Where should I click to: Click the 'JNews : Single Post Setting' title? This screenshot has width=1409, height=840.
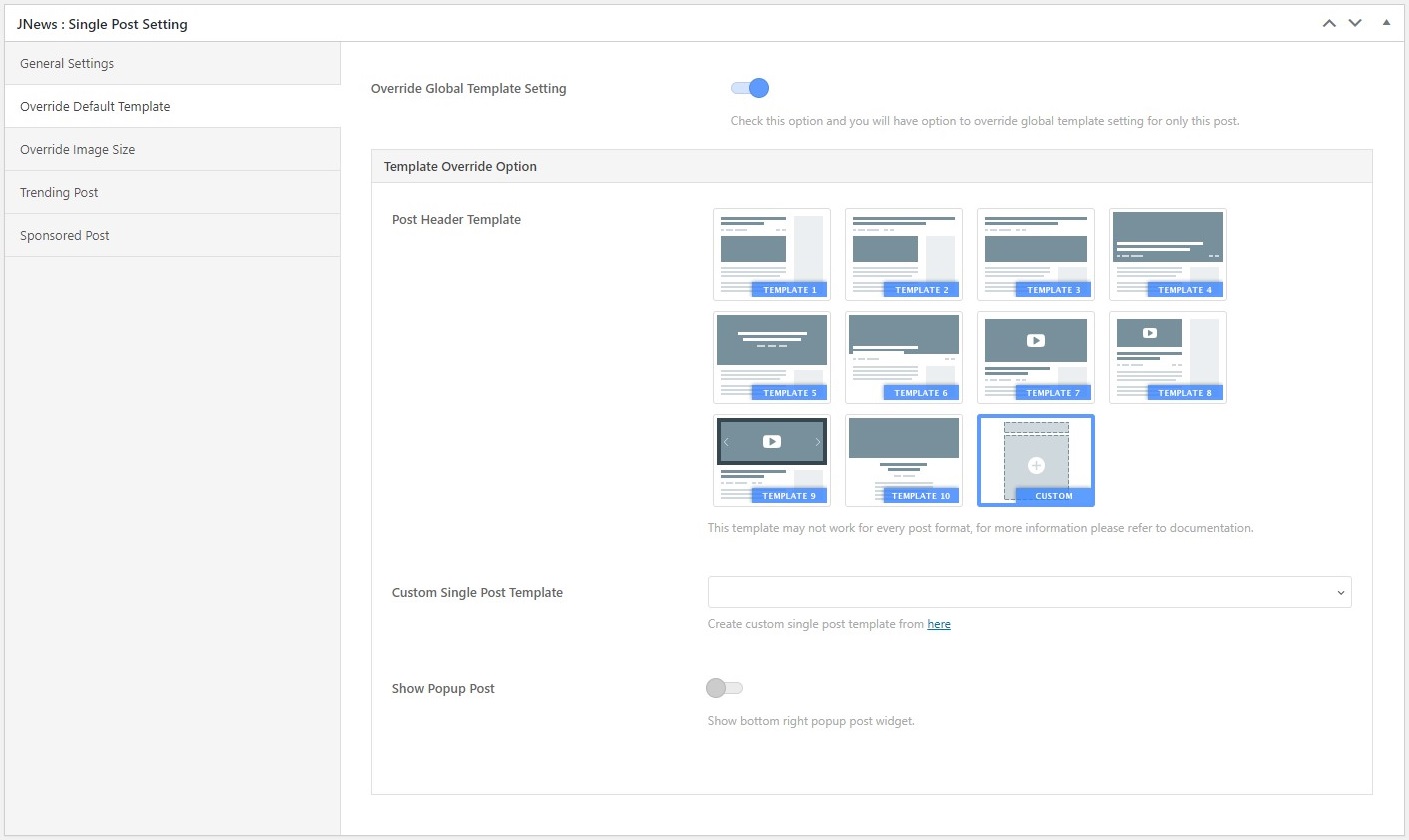pyautogui.click(x=102, y=24)
